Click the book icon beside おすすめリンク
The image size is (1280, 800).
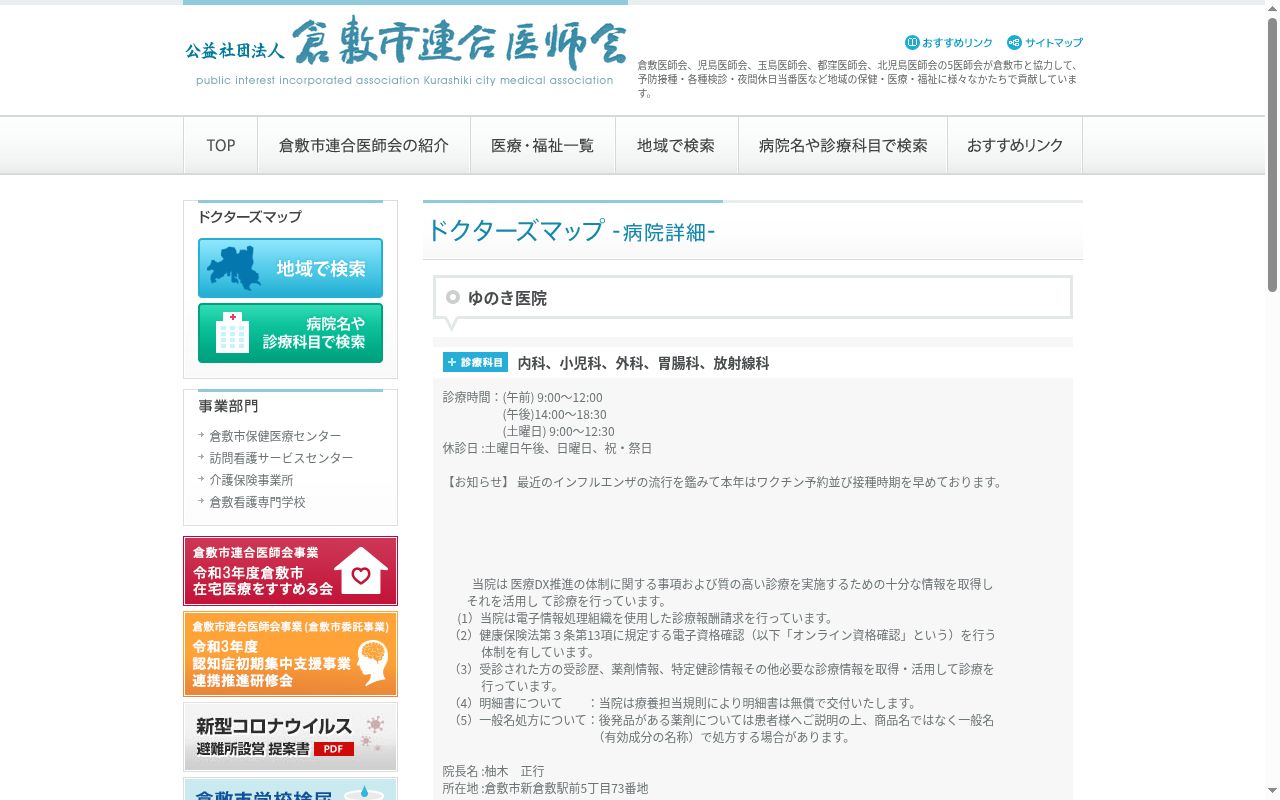(x=912, y=43)
